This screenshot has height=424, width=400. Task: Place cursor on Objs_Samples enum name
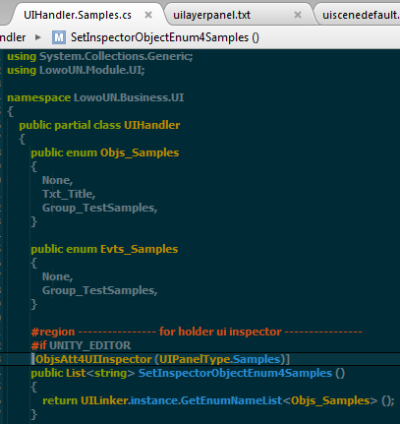[x=140, y=153]
